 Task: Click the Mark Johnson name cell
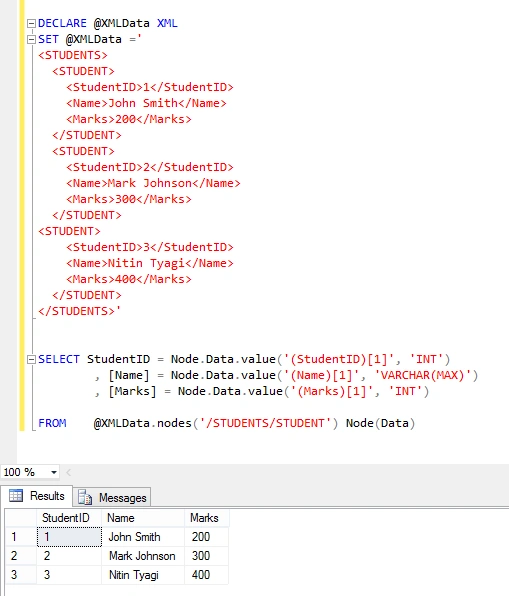(143, 556)
